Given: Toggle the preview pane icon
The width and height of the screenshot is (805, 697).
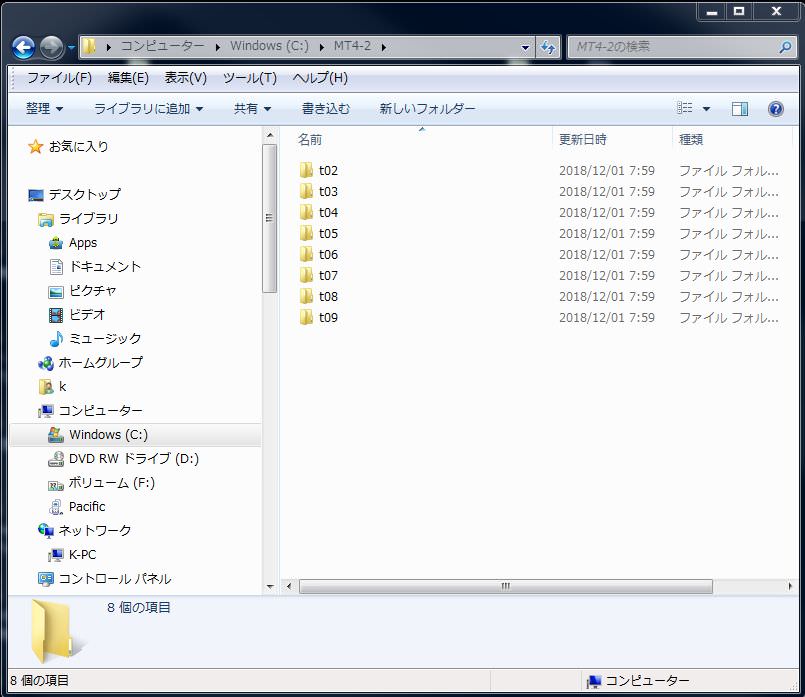Looking at the screenshot, I should [740, 109].
